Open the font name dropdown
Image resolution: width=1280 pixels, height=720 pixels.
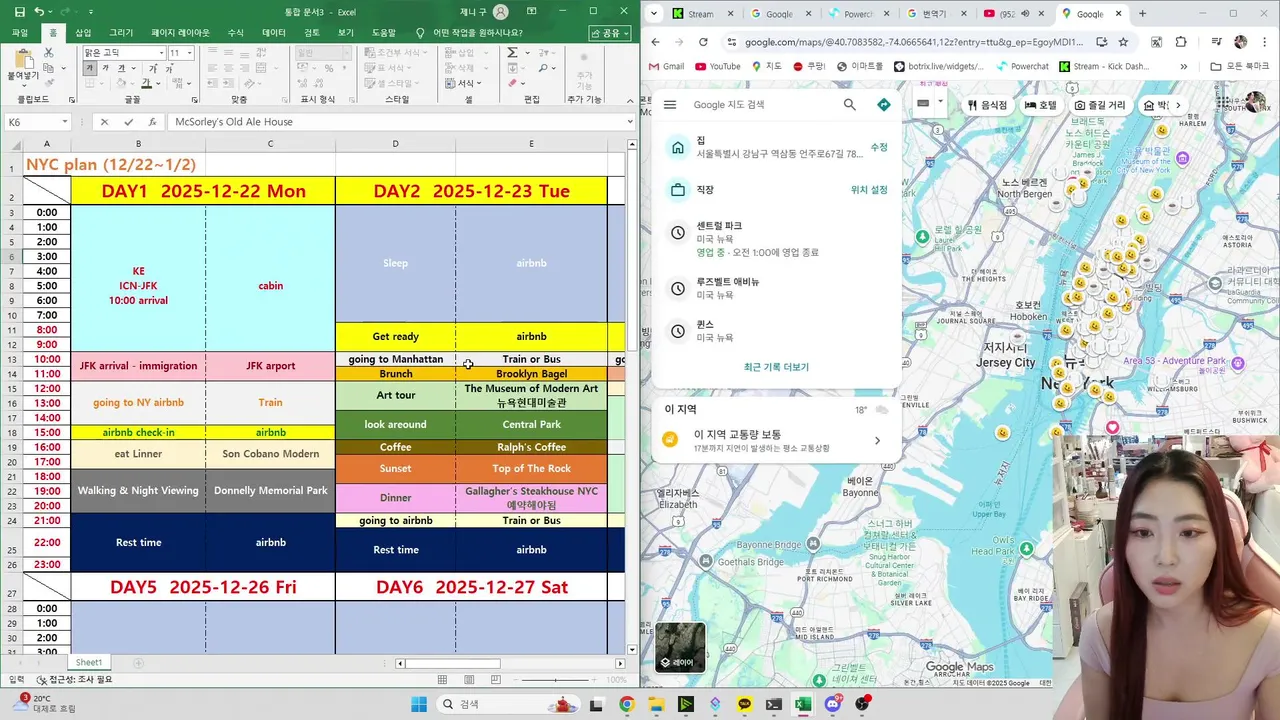(161, 53)
